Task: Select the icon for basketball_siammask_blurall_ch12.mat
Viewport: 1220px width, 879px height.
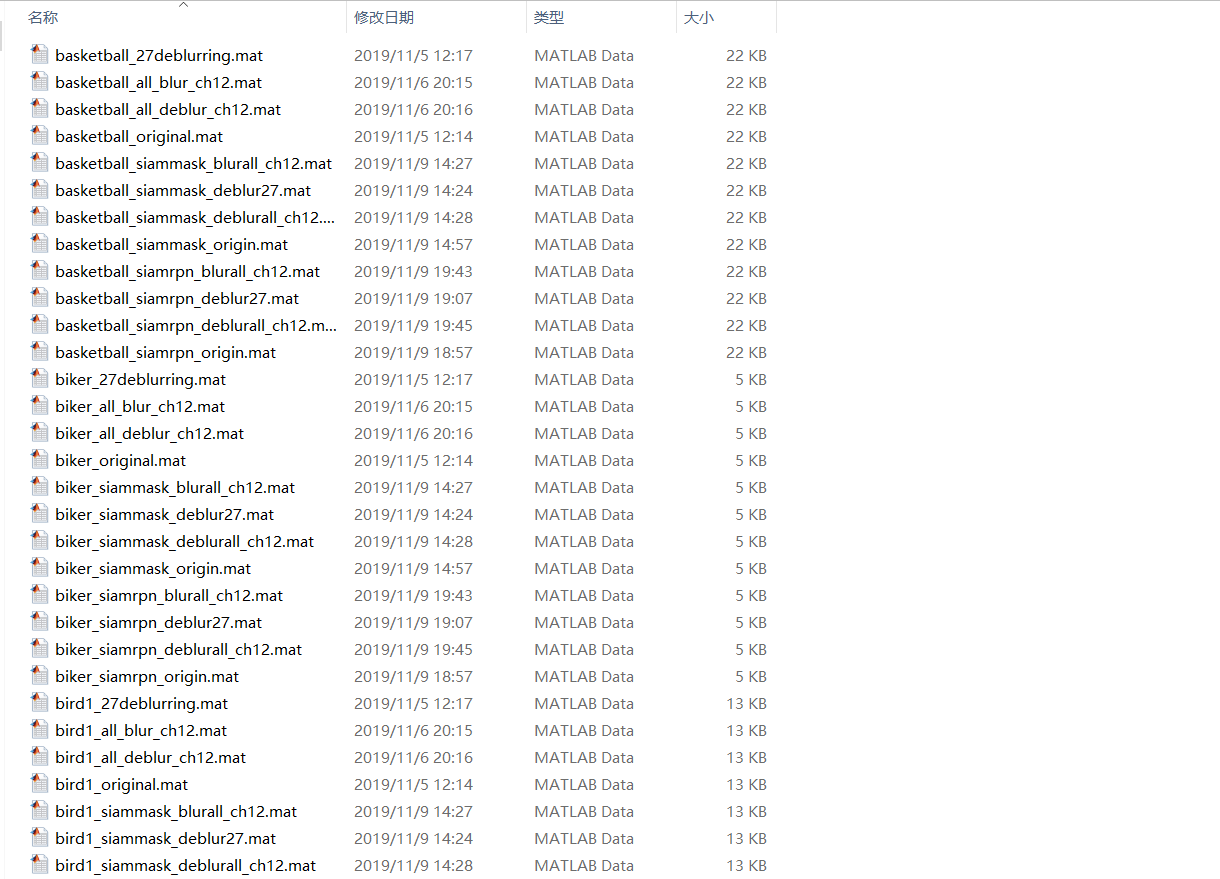Action: coord(39,163)
